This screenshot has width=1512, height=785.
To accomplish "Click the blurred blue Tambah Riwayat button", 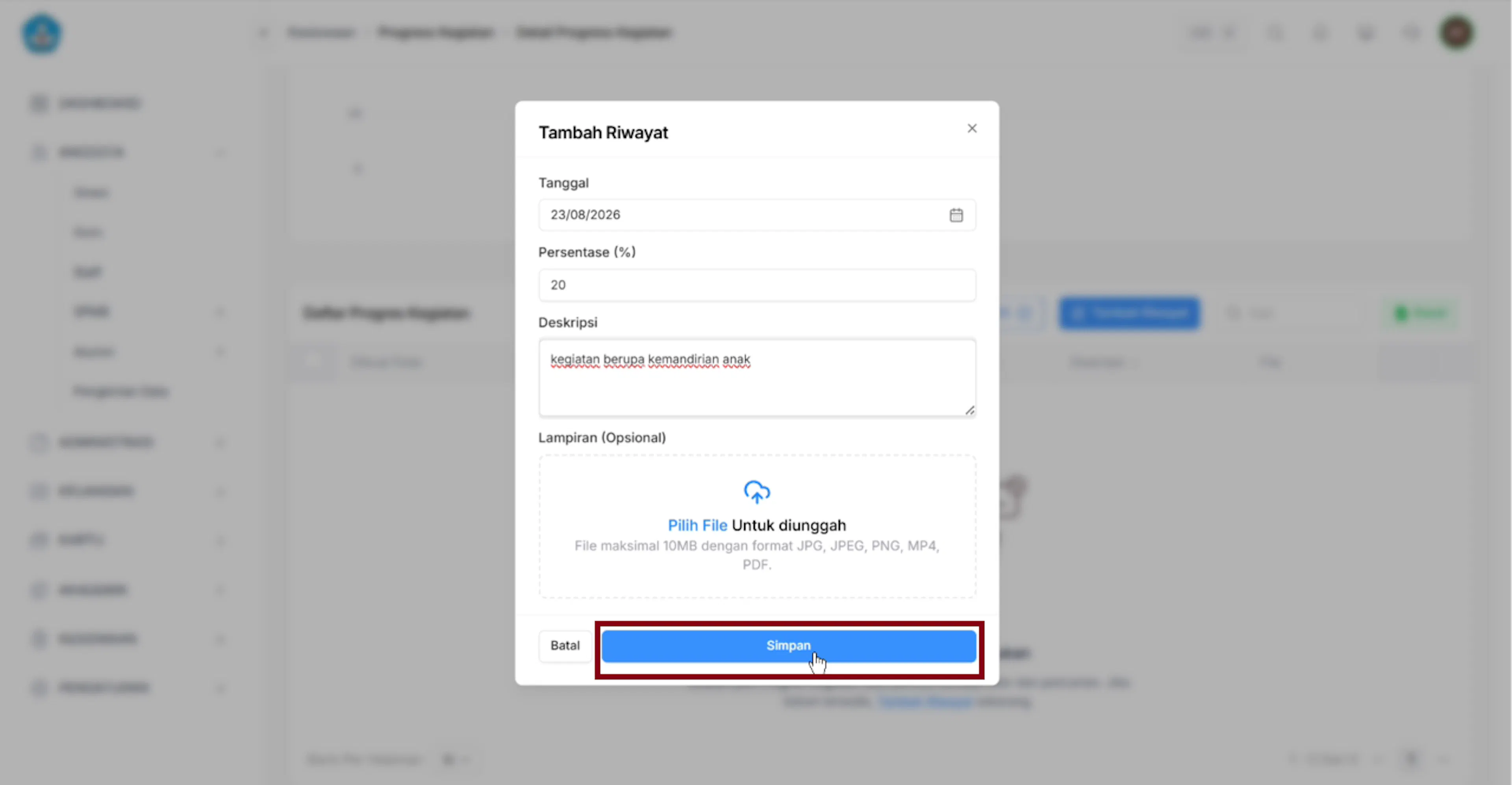I will point(1129,313).
